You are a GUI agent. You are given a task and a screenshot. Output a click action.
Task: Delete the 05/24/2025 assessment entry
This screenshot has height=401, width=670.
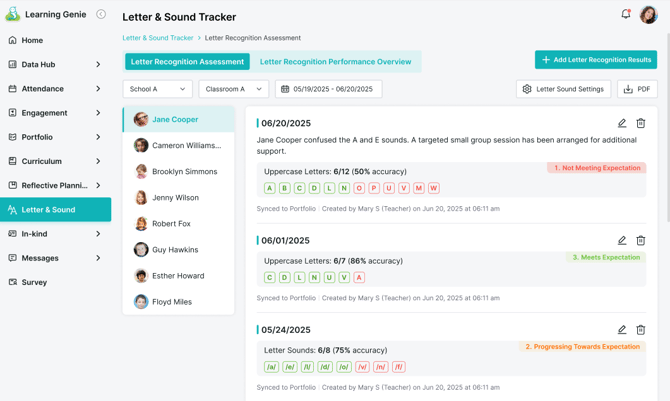641,329
